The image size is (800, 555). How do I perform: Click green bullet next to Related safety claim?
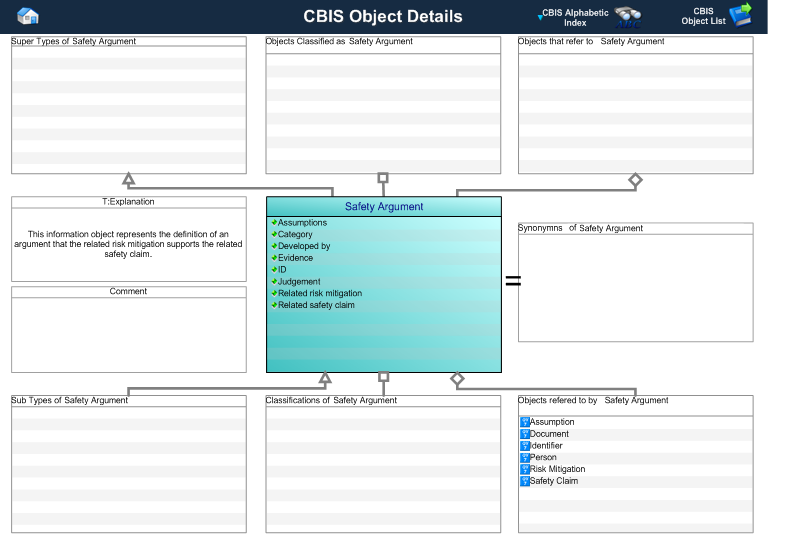coord(274,305)
